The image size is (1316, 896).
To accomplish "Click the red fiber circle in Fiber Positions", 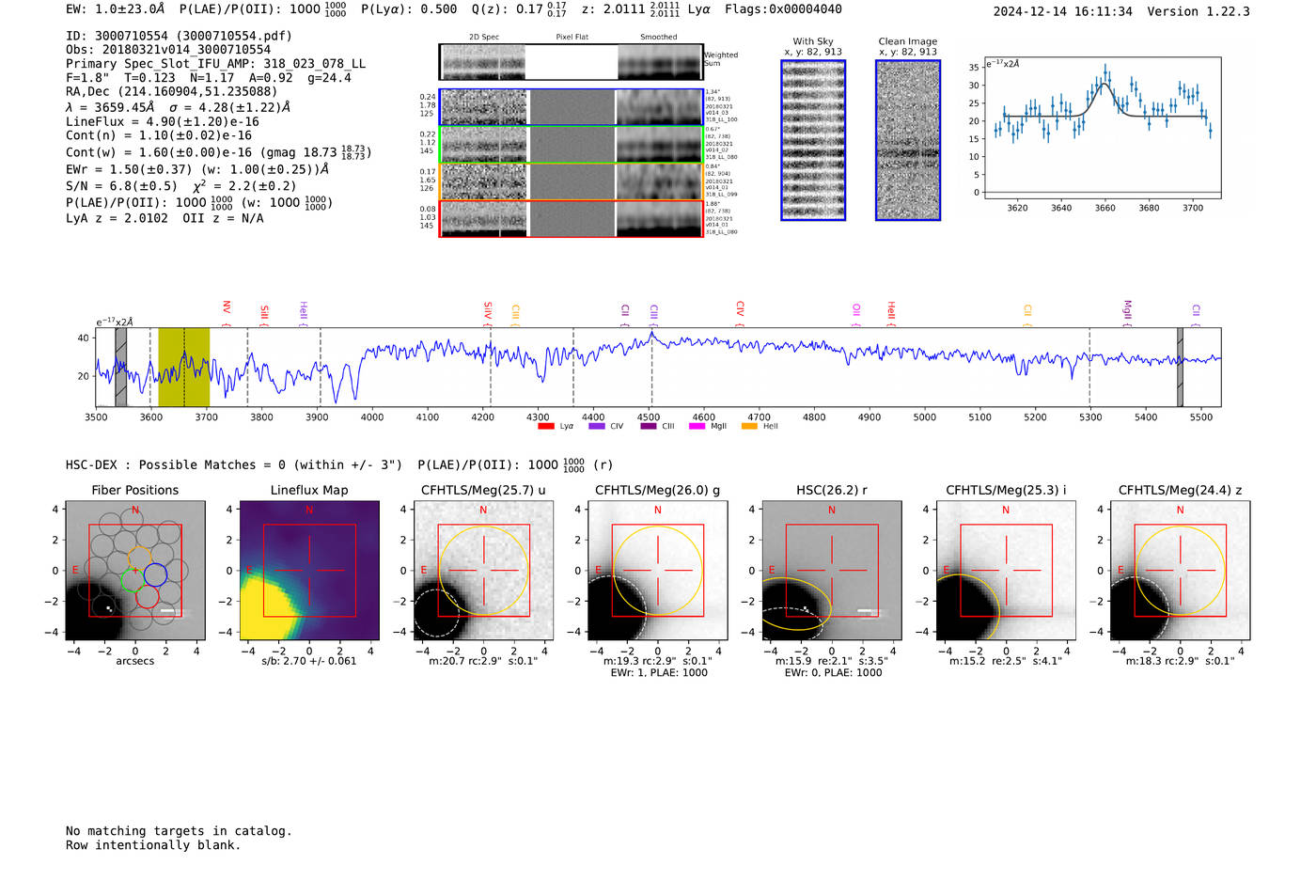I will pyautogui.click(x=147, y=596).
